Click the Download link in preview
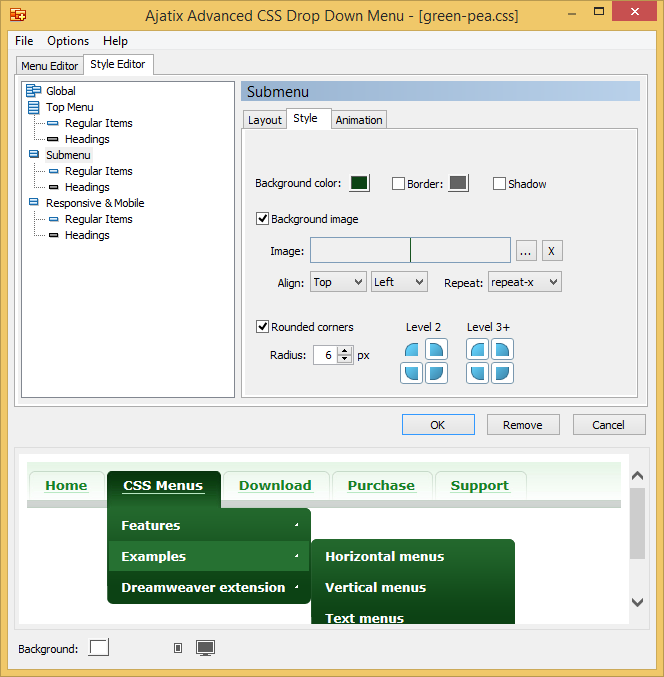Screen dimensions: 664x677 click(x=275, y=485)
